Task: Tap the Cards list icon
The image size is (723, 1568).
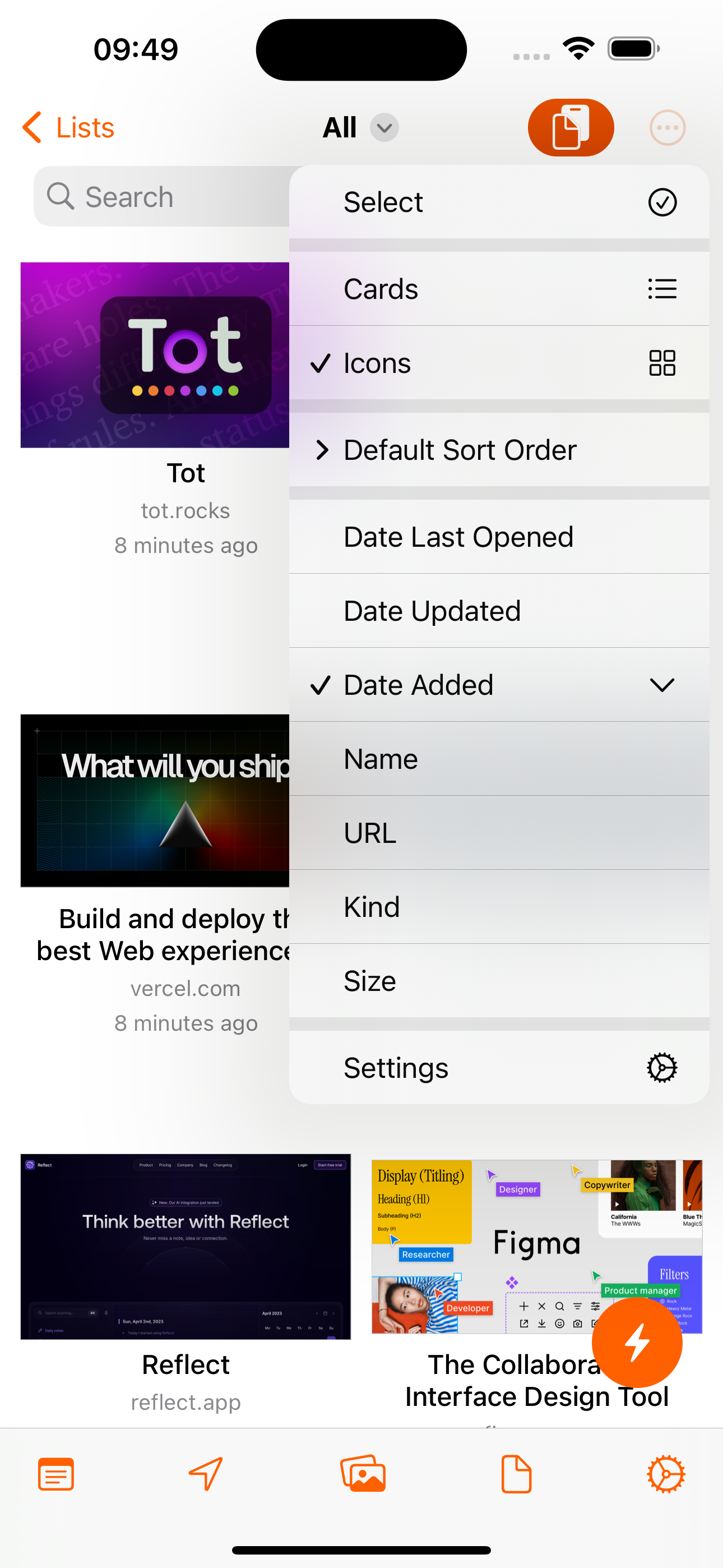Action: 662,288
